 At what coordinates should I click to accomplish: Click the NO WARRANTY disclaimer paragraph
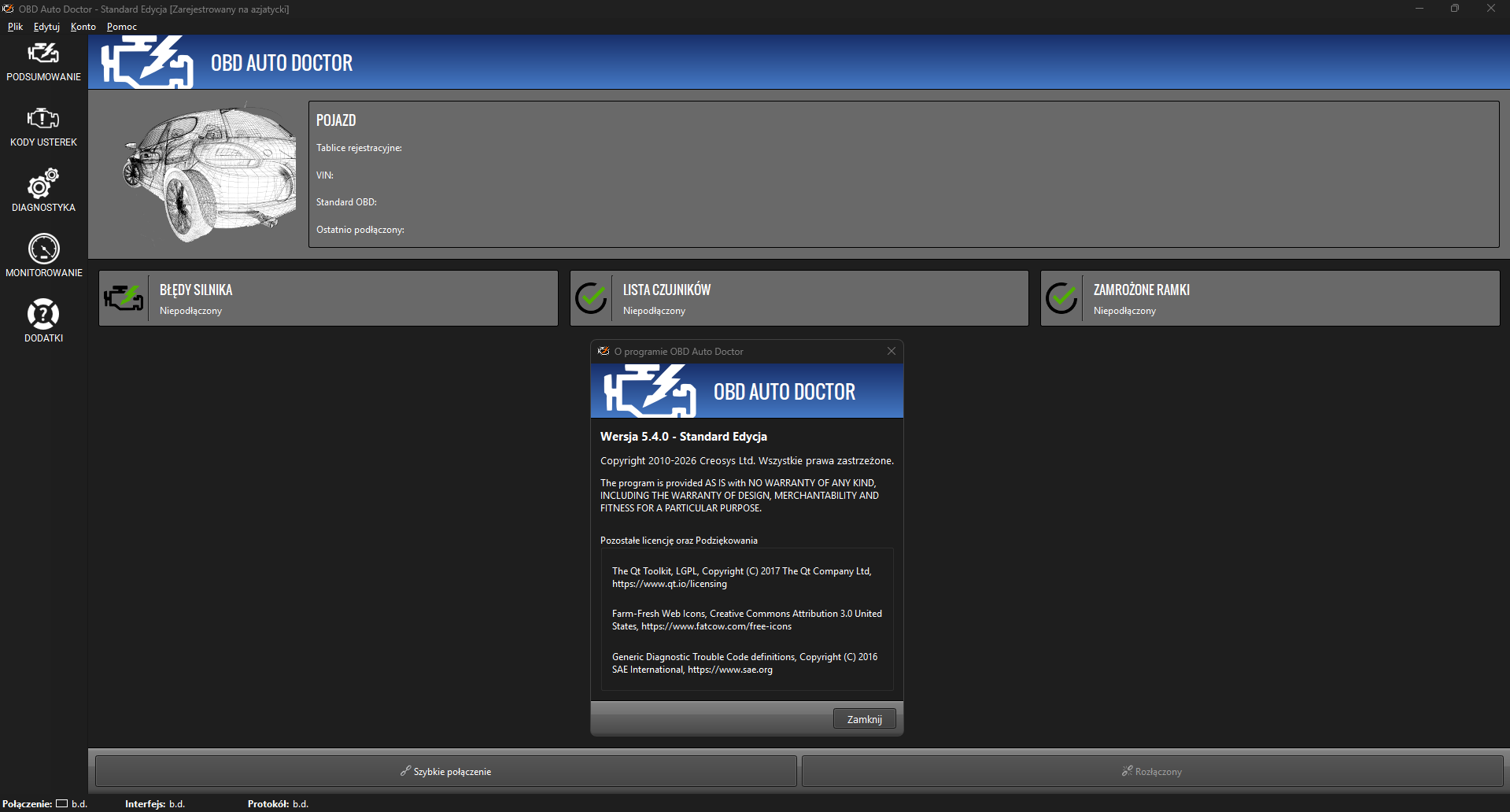[x=740, y=496]
